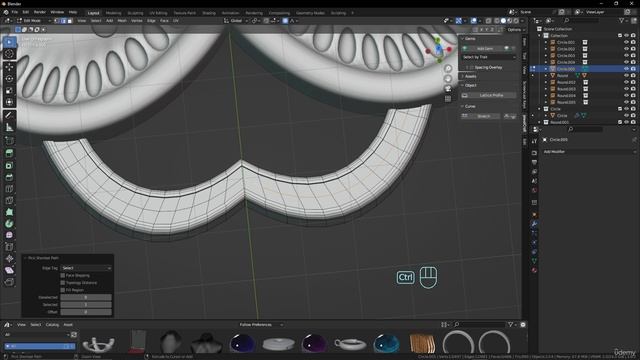Enable the Face Stepping checkbox
Screen dimensions: 640x360
63,276
